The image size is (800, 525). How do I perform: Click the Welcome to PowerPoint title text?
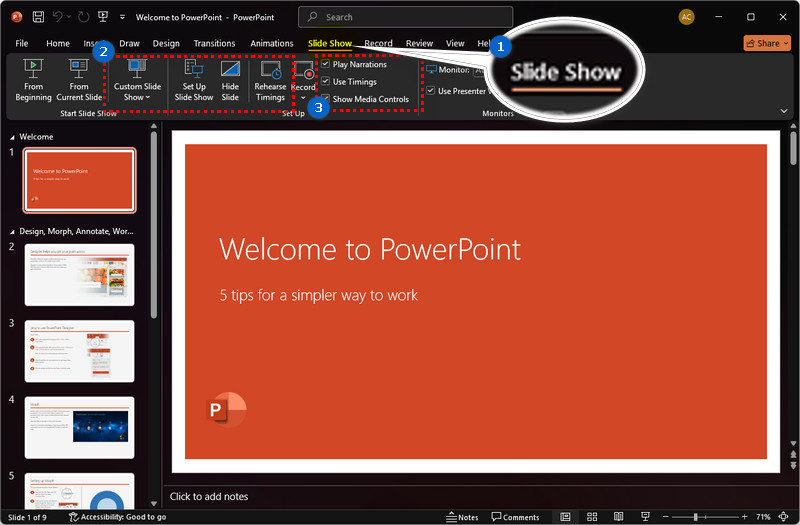(370, 249)
